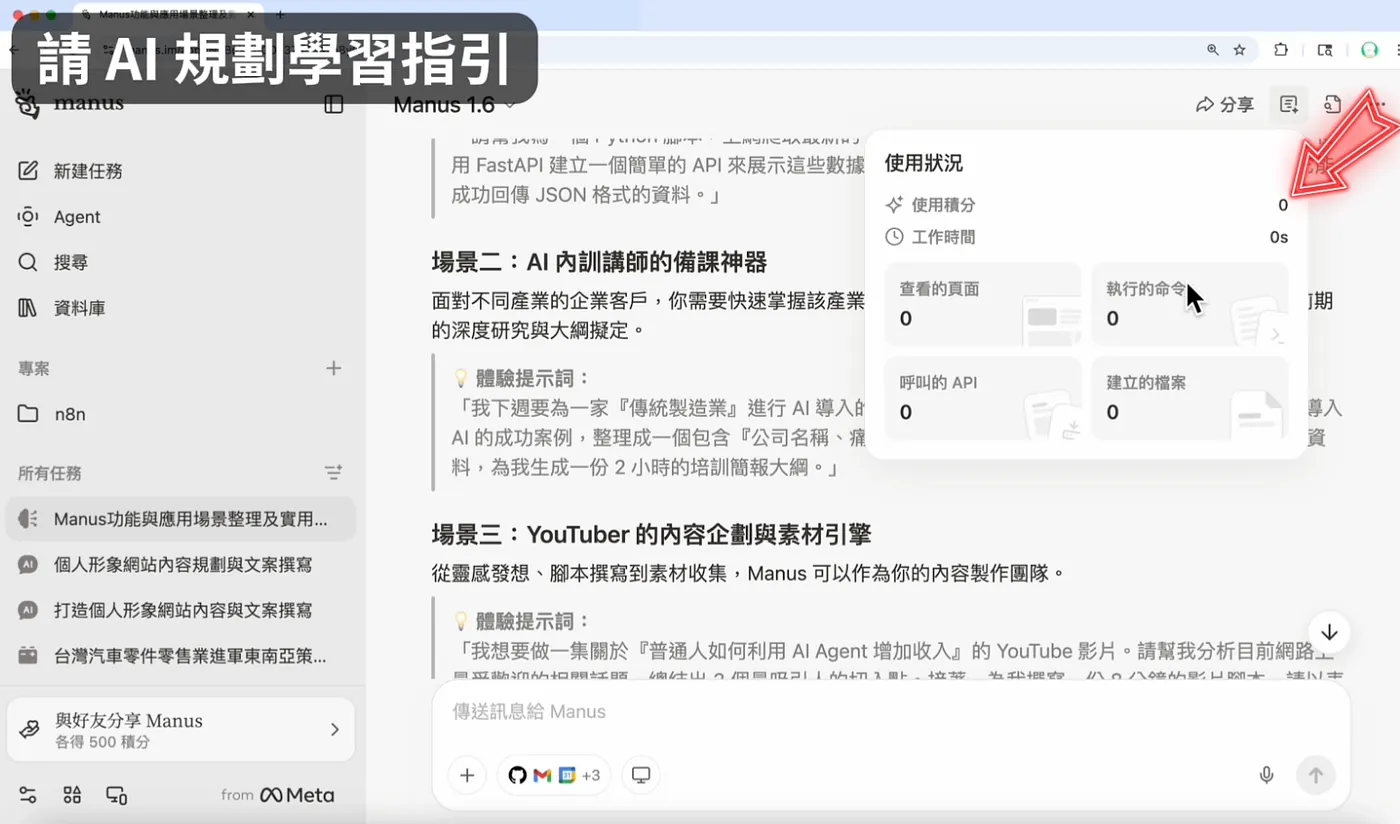Viewport: 1400px width, 824px height.
Task: Bookmark this page with the star icon
Action: click(1239, 49)
